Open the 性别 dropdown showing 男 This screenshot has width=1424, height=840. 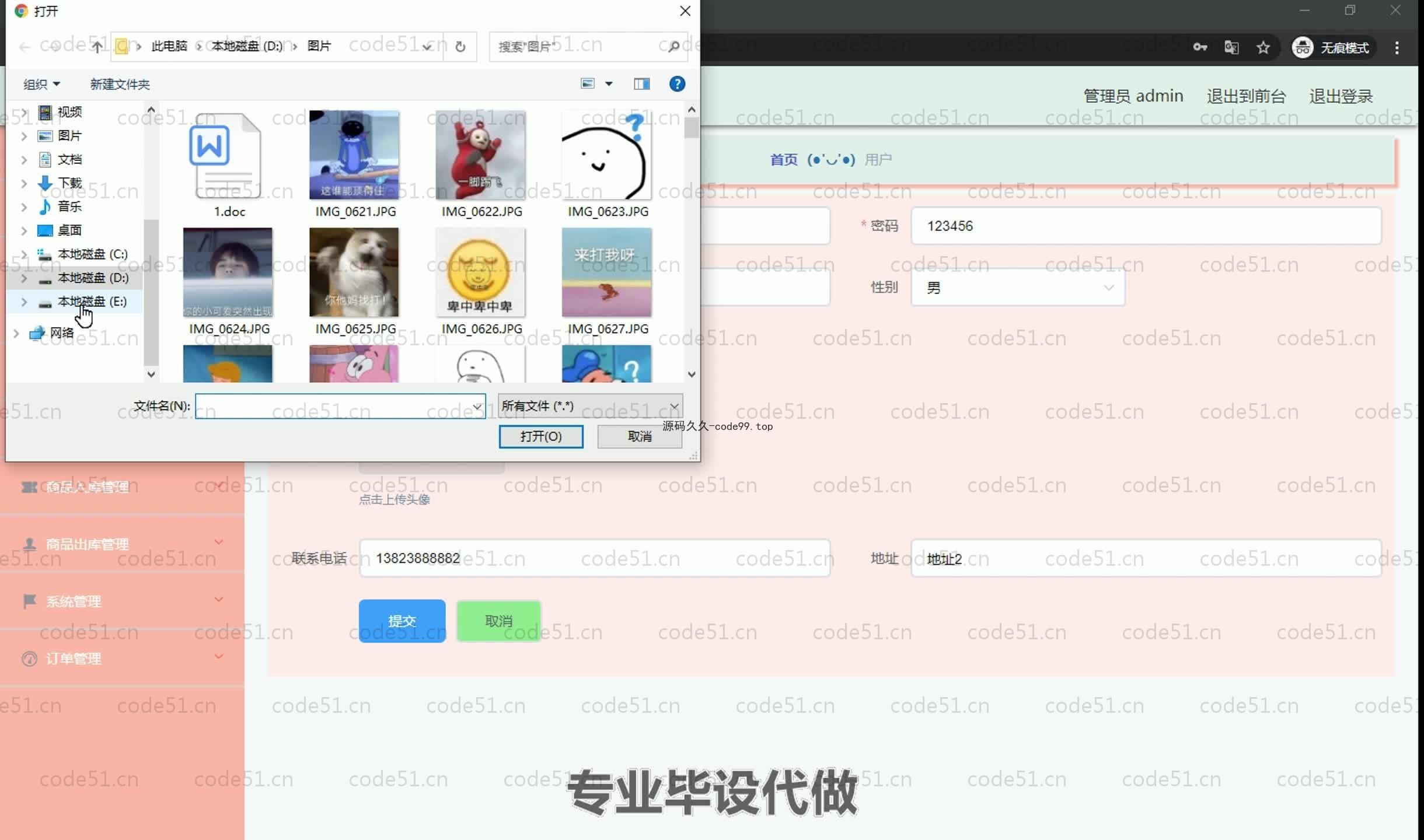pyautogui.click(x=1018, y=288)
